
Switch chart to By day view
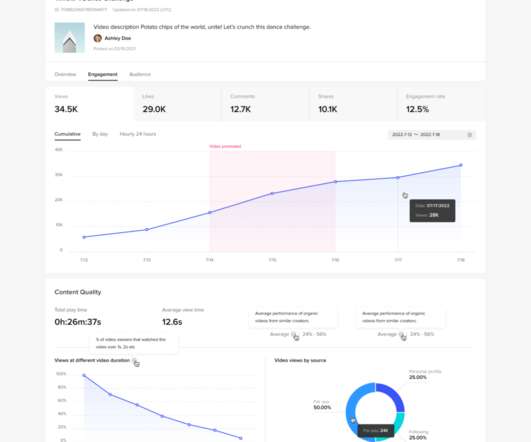[100, 134]
